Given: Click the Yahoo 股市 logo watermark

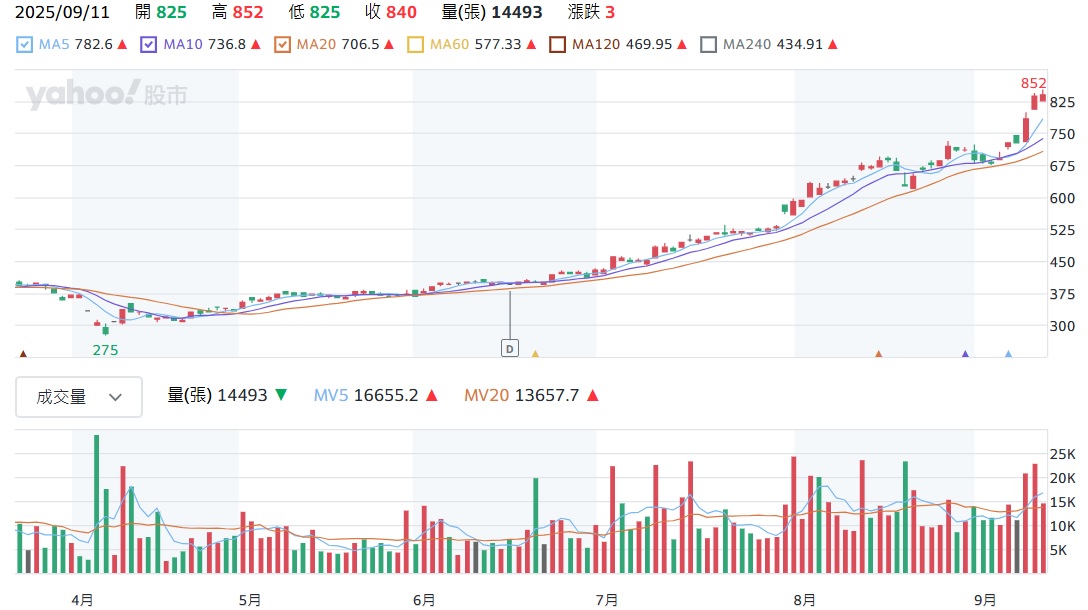Looking at the screenshot, I should pyautogui.click(x=106, y=95).
